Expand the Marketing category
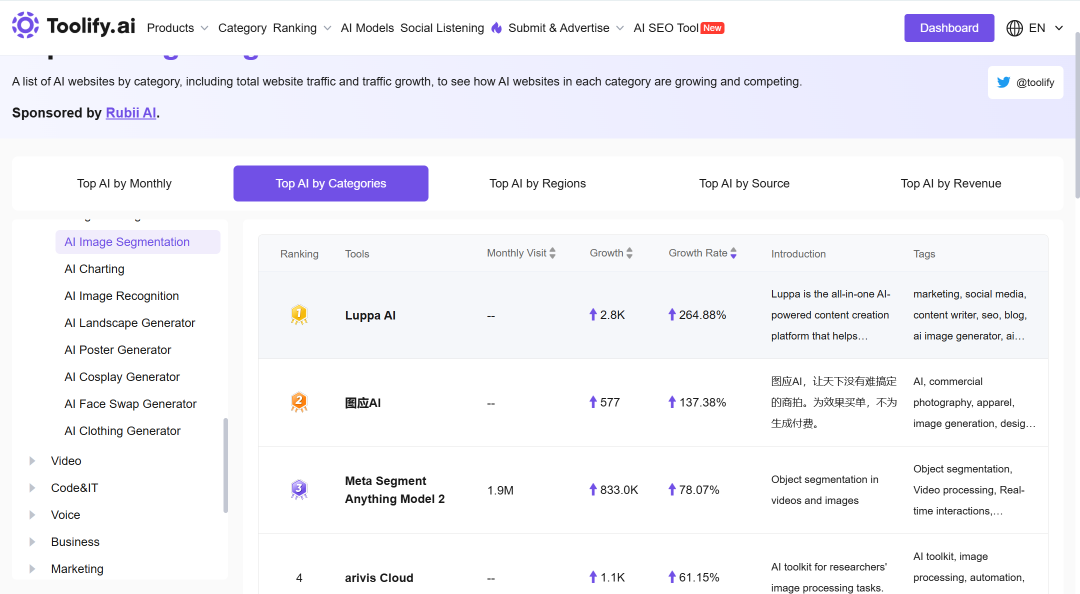The height and width of the screenshot is (594, 1080). [32, 569]
